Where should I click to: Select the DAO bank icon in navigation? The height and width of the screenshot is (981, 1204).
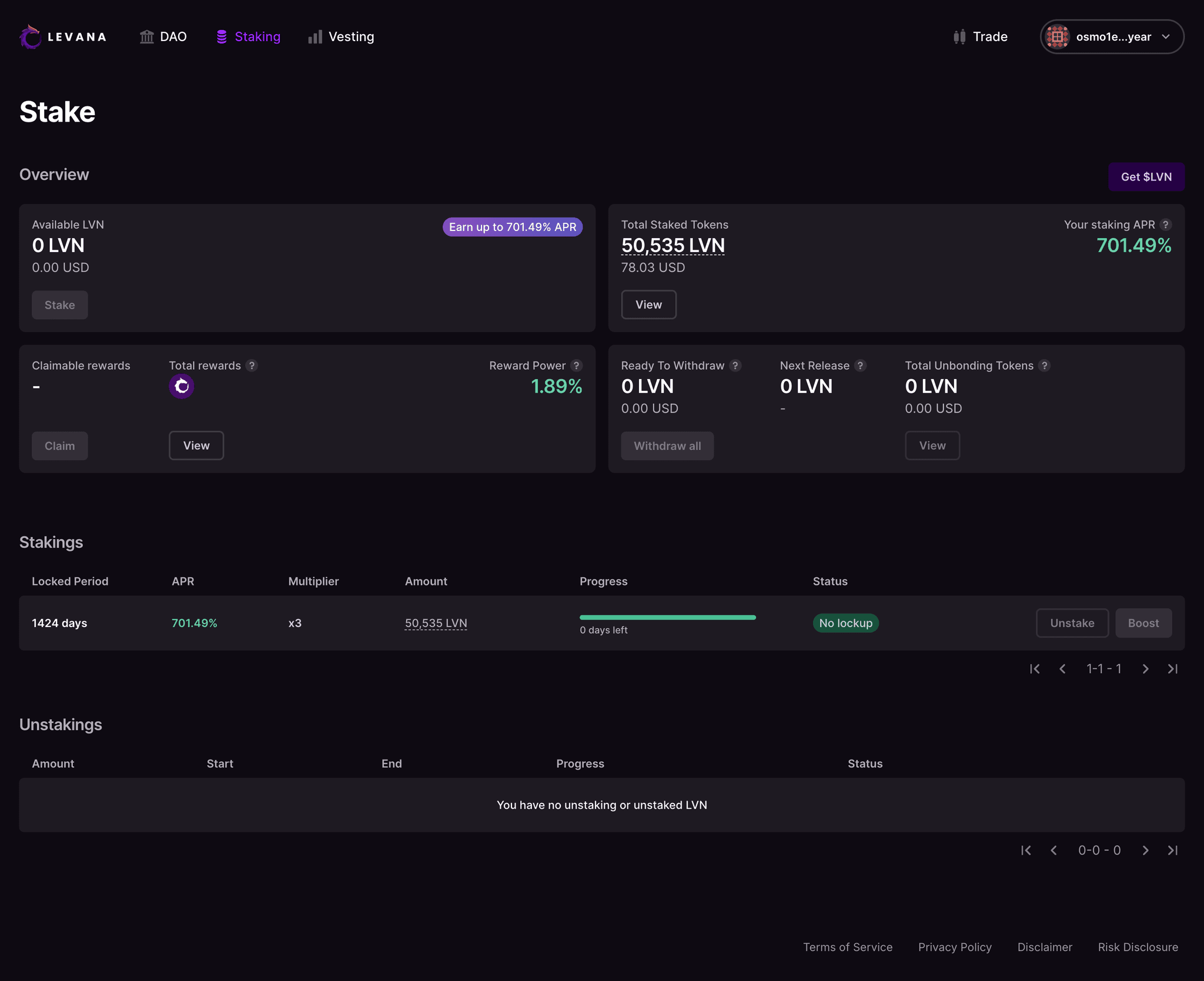(x=147, y=36)
